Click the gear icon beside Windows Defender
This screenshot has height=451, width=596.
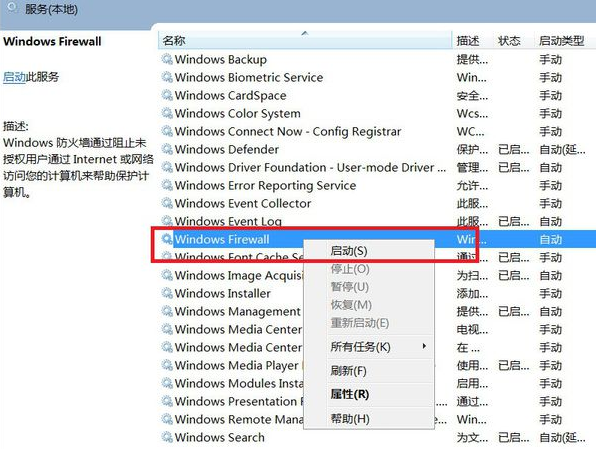click(x=167, y=149)
